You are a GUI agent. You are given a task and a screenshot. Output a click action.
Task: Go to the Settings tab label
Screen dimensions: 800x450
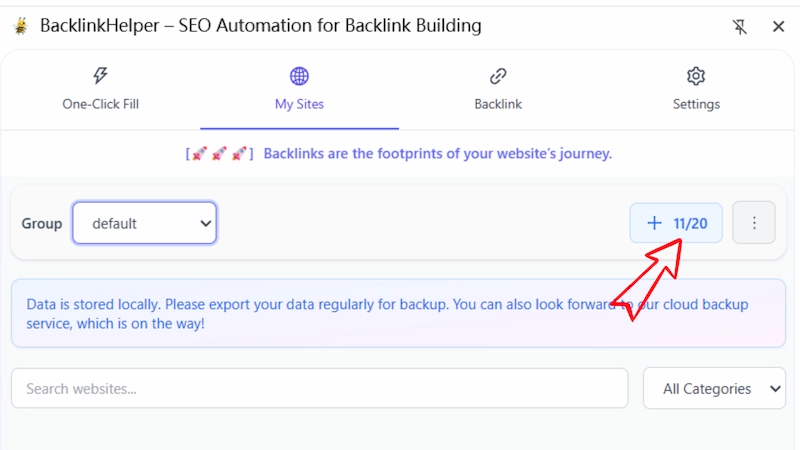coord(696,104)
